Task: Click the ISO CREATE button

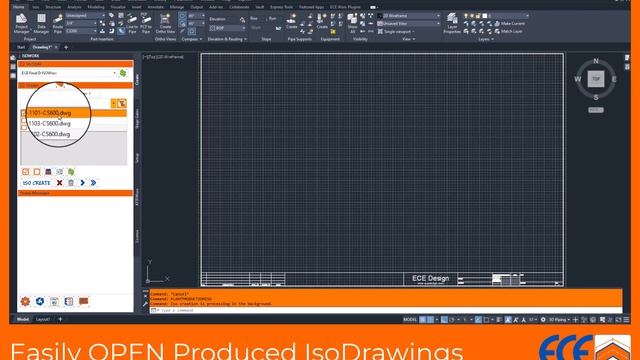Action: tap(37, 183)
